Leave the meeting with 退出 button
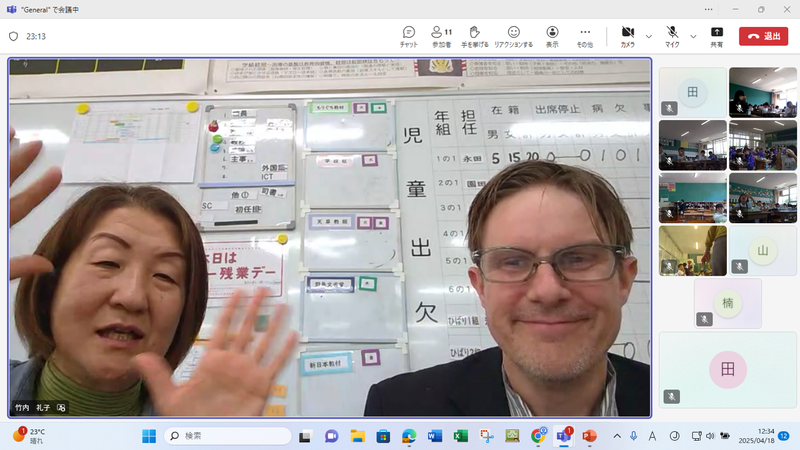This screenshot has height=450, width=800. pos(763,36)
